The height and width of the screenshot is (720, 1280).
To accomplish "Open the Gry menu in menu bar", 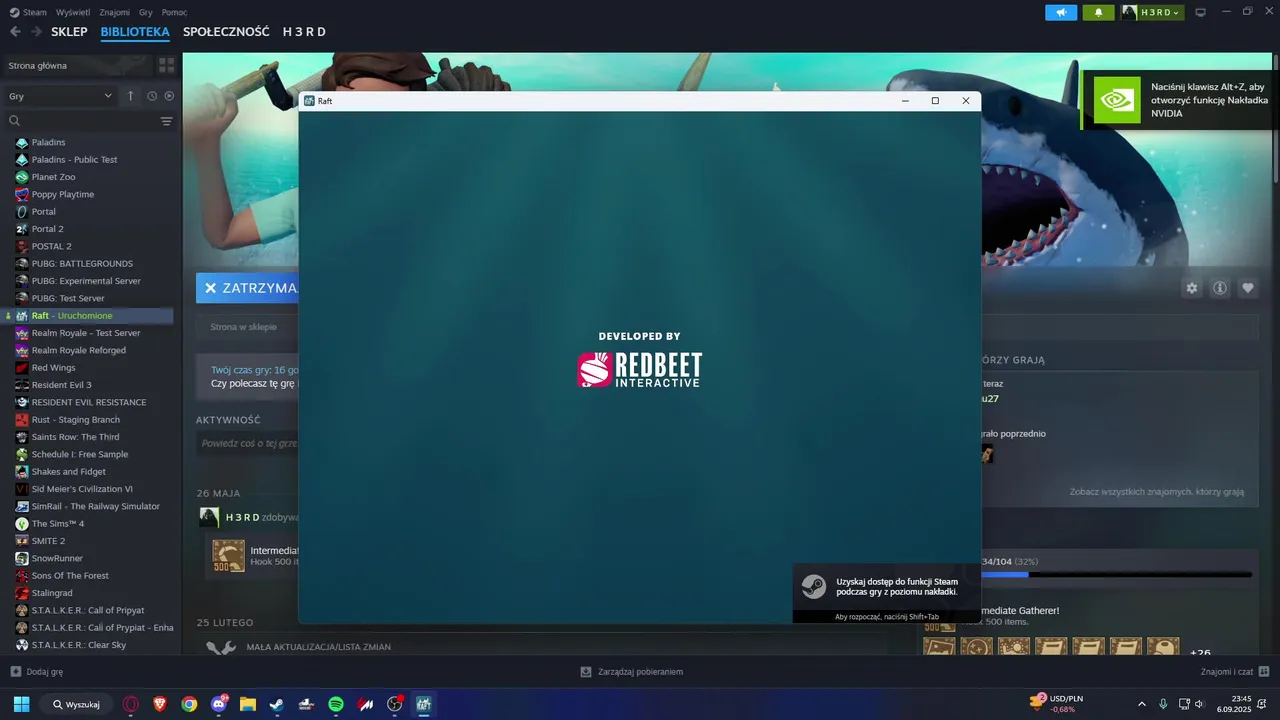I will tap(146, 12).
